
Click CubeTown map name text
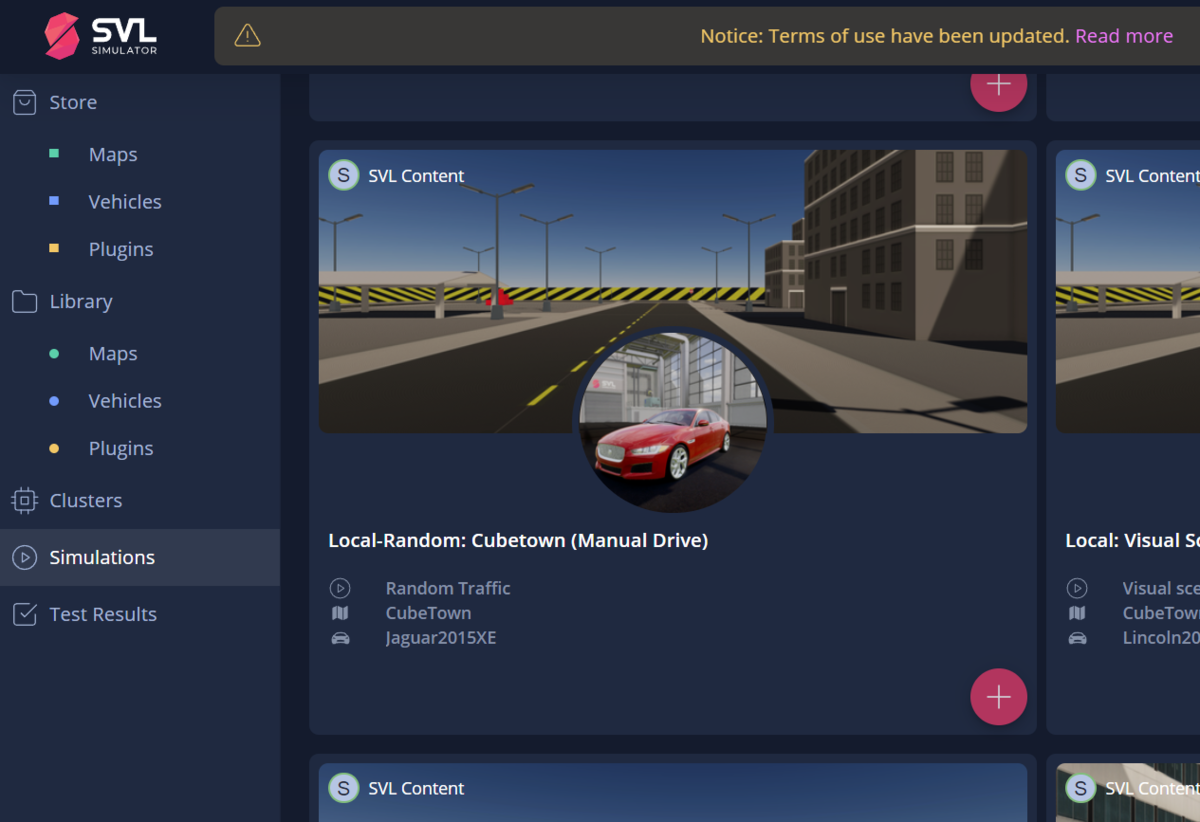pyautogui.click(x=428, y=613)
